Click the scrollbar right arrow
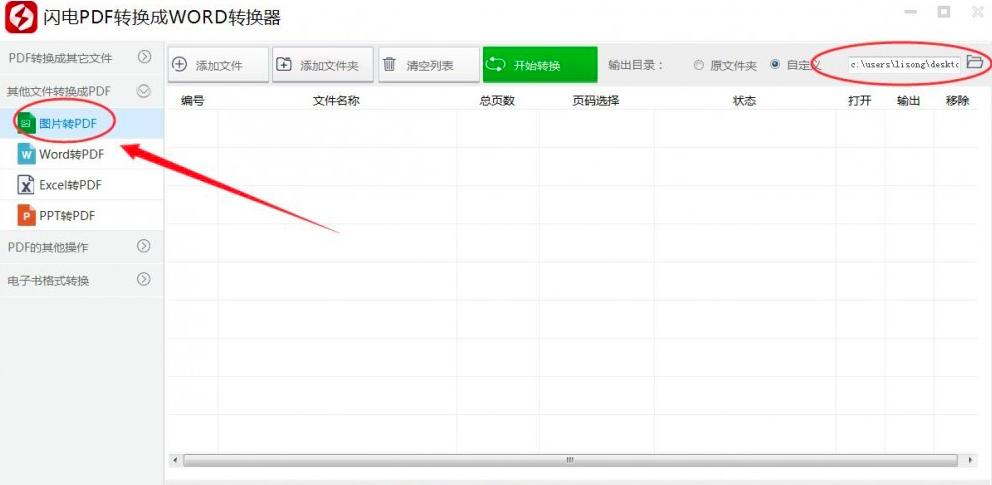The image size is (992, 485). [x=971, y=460]
